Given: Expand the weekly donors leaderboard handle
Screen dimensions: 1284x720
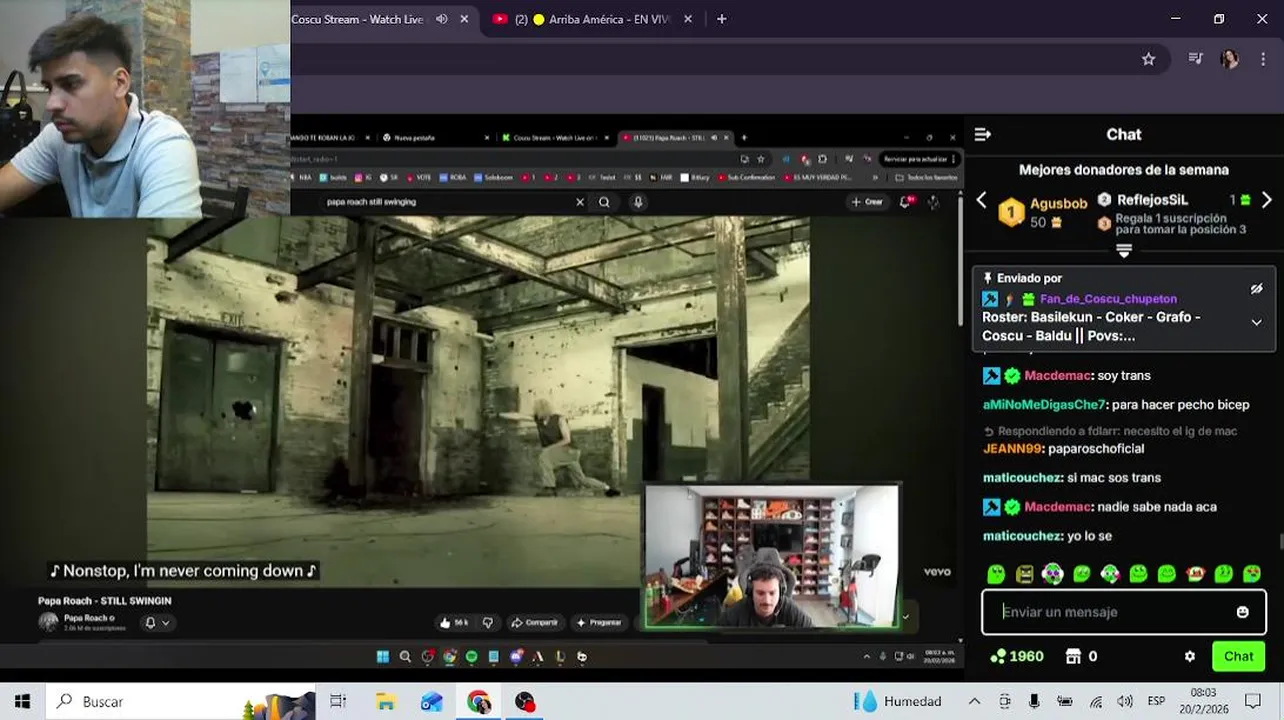Looking at the screenshot, I should click(1124, 250).
